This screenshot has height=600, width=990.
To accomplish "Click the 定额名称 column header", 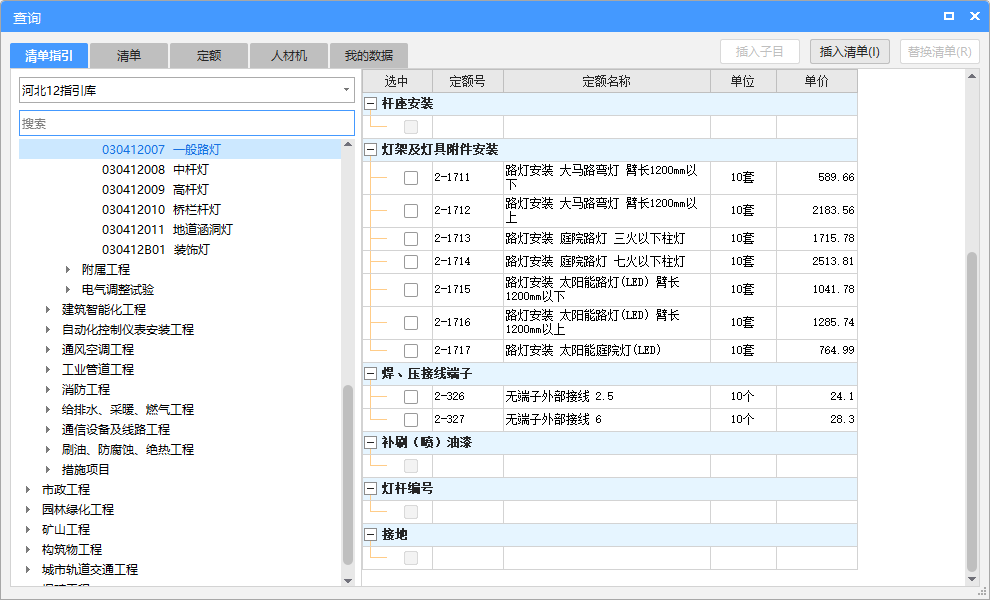I will point(606,81).
